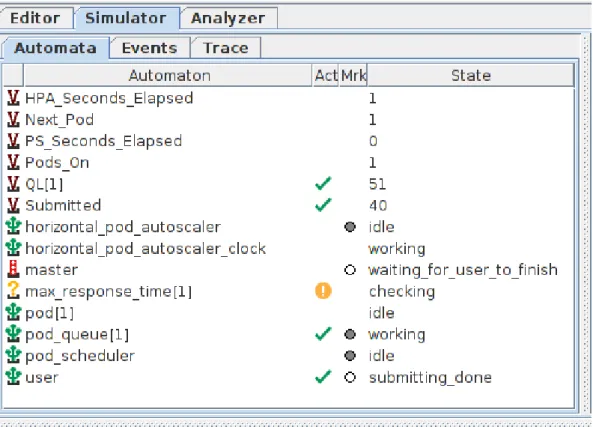Click the filled marking dot of horizontal_pod_autoscaler

(x=350, y=227)
